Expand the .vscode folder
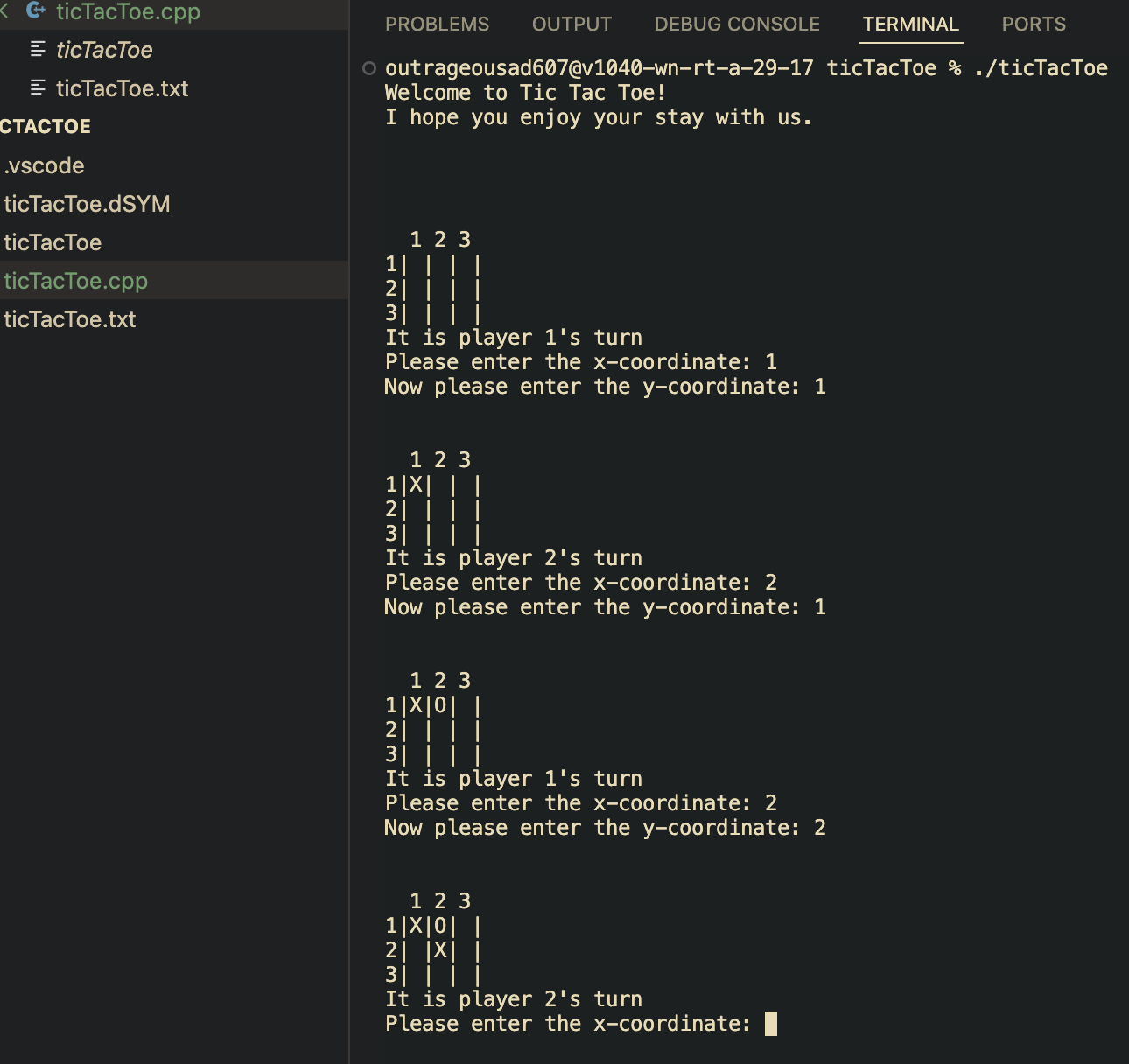The width and height of the screenshot is (1129, 1064). (x=44, y=165)
